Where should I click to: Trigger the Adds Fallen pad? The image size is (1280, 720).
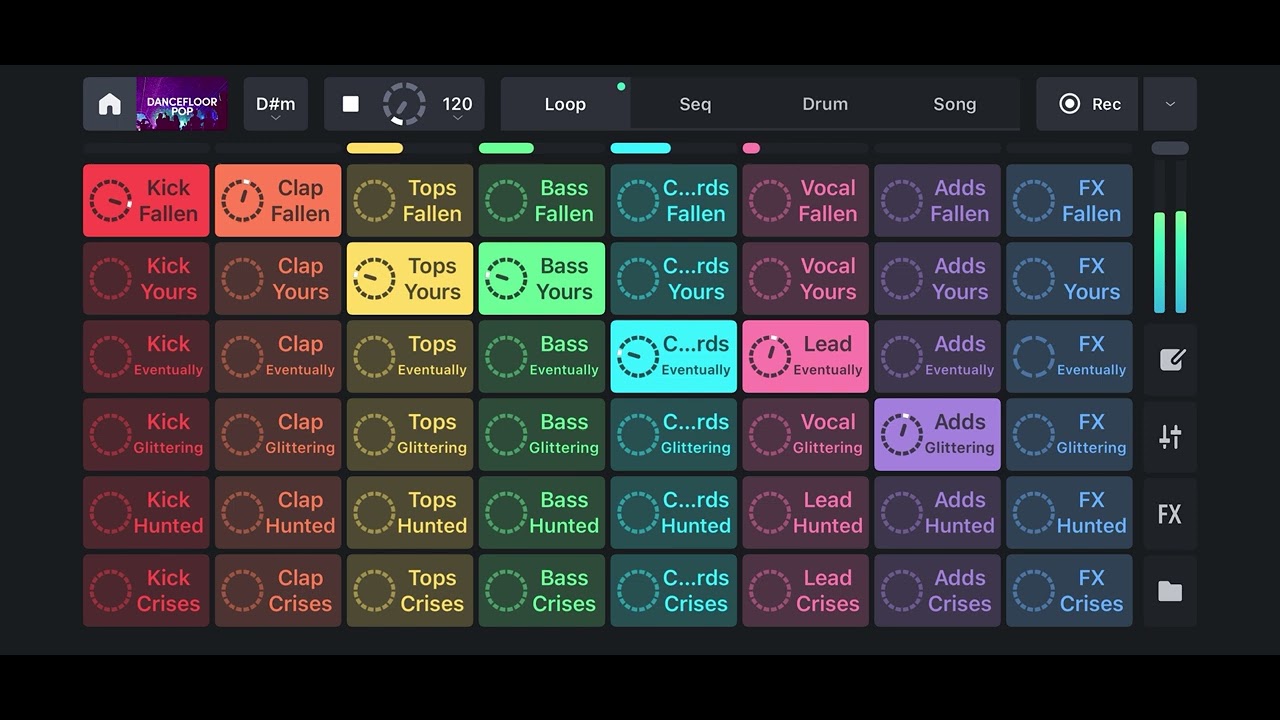938,201
